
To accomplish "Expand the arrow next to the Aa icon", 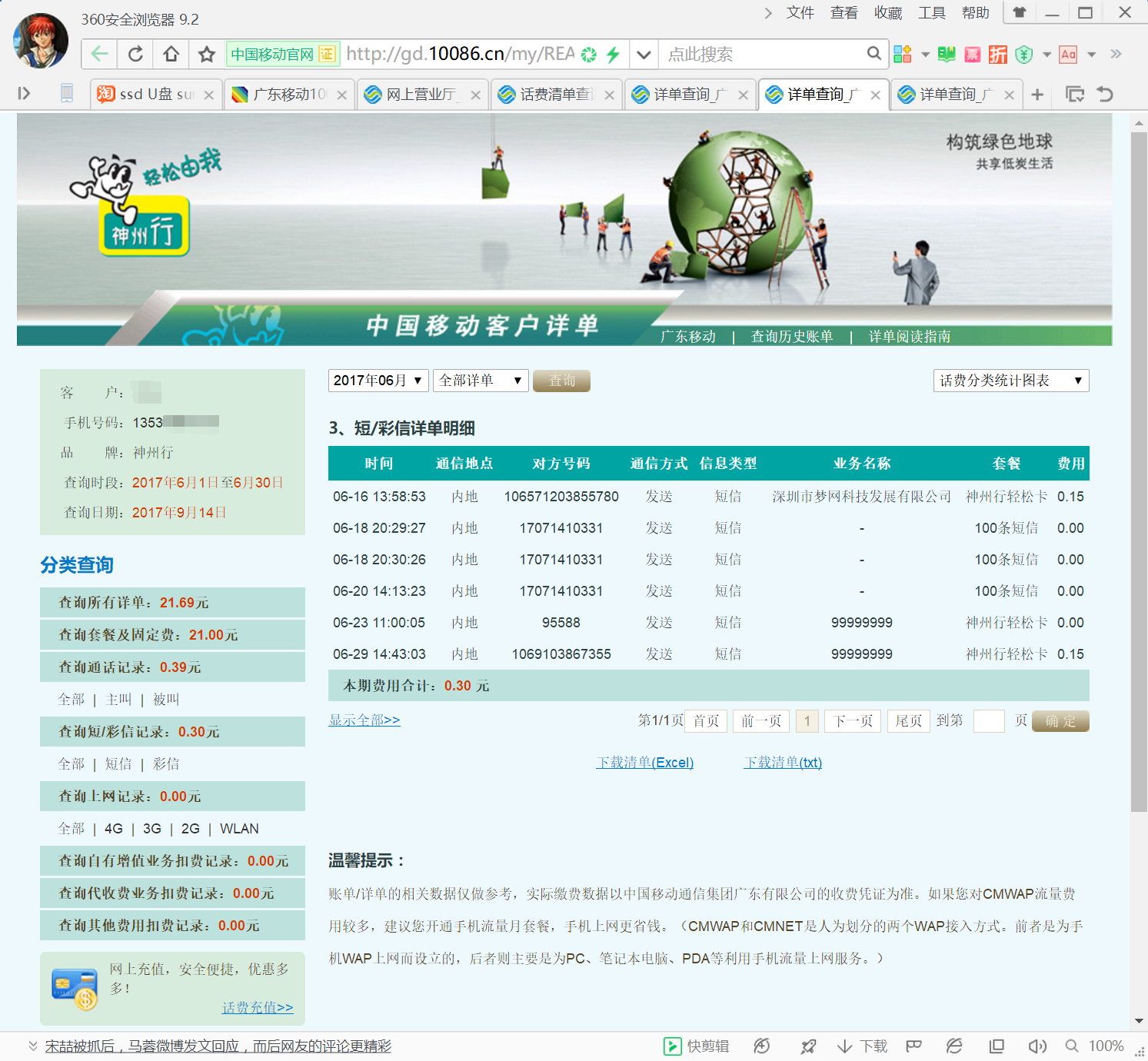I will (1091, 55).
